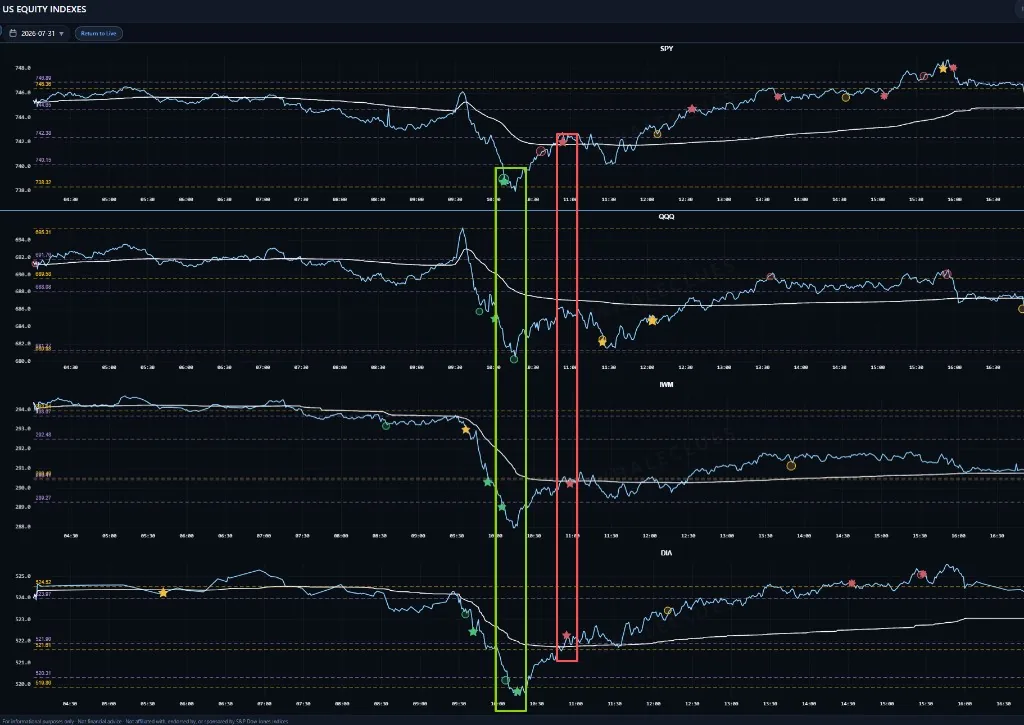Select the DIA chart title
The image size is (1024, 725).
coord(666,553)
